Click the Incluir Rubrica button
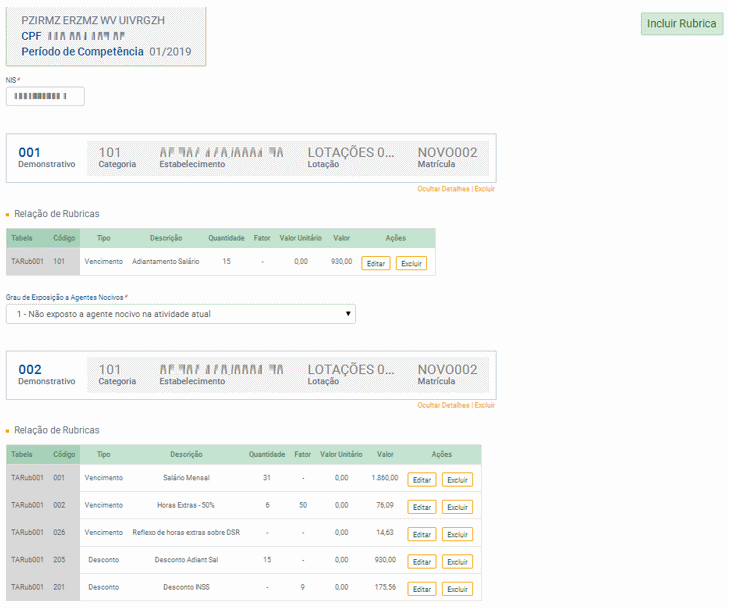Viewport: 729px width, 608px height. 681,24
